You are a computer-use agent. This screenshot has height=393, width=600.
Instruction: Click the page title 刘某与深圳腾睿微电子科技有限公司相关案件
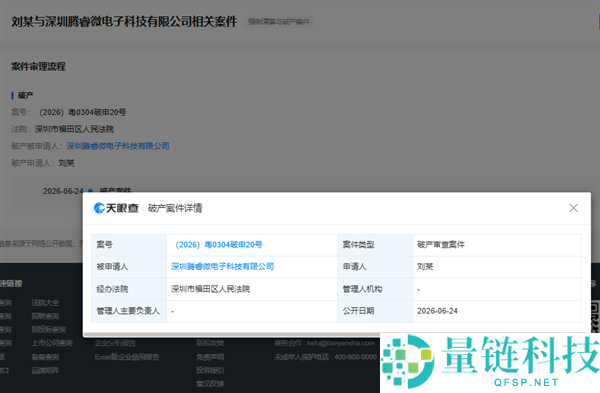(x=124, y=21)
